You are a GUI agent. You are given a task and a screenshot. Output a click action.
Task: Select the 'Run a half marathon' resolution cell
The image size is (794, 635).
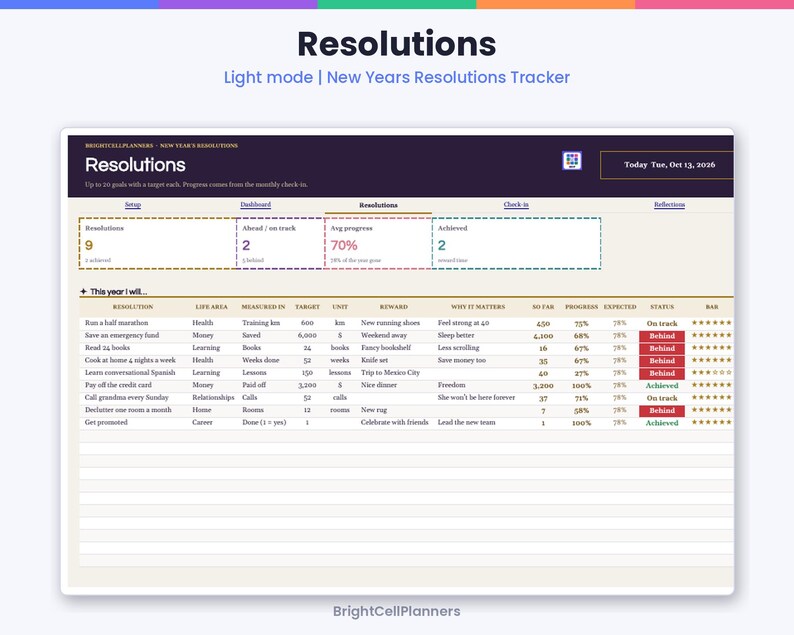[116, 323]
